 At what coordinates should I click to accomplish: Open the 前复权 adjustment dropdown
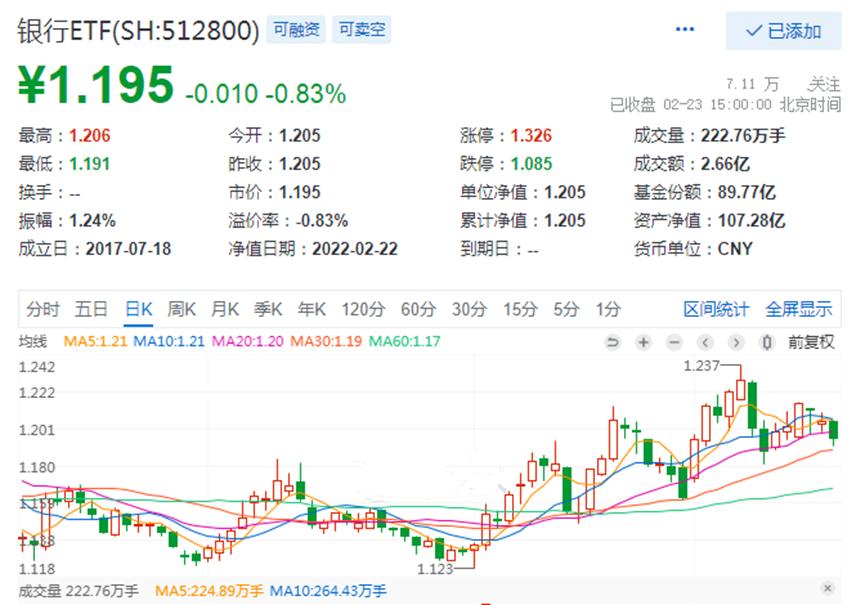pyautogui.click(x=811, y=342)
